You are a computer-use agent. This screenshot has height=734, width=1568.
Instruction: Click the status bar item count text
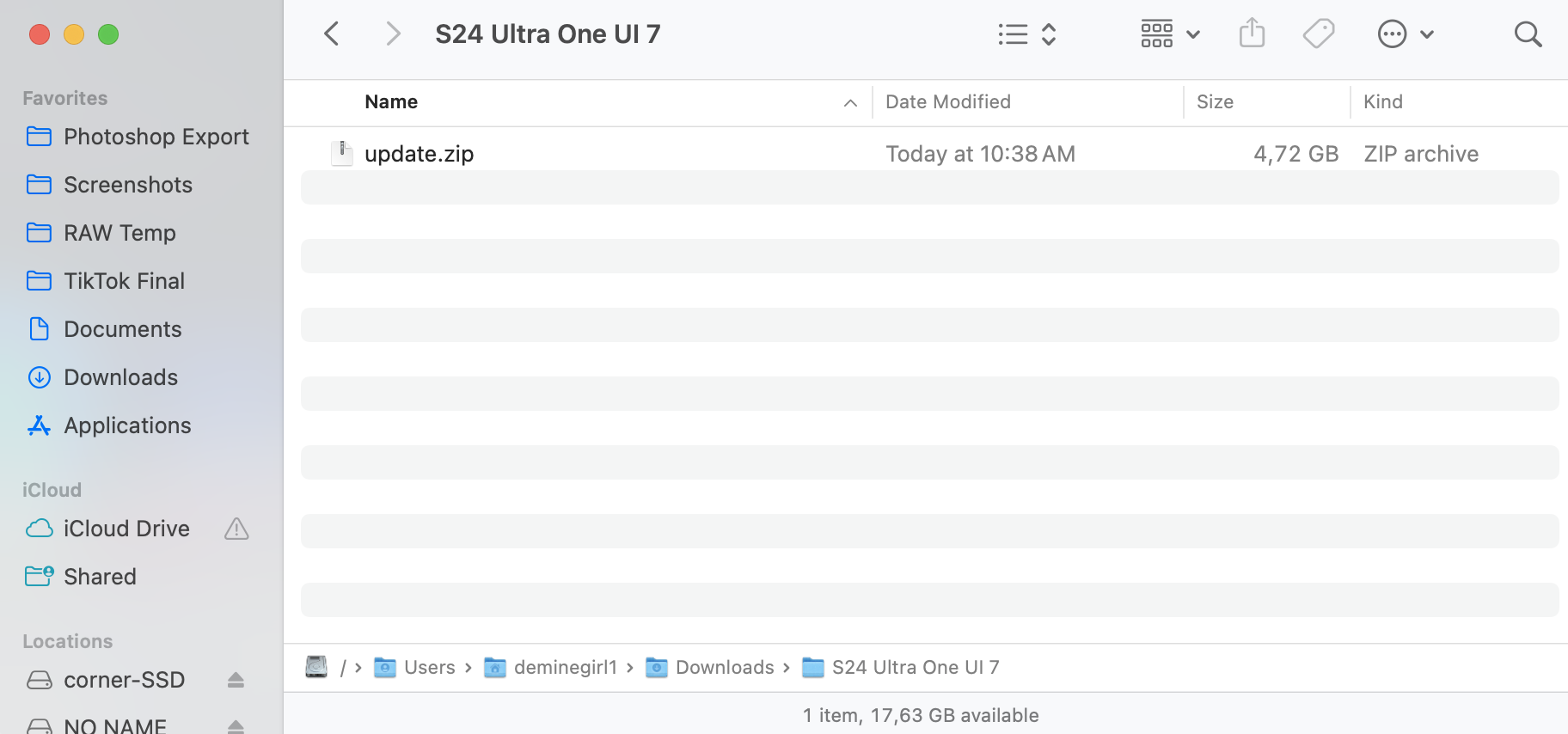coord(921,715)
